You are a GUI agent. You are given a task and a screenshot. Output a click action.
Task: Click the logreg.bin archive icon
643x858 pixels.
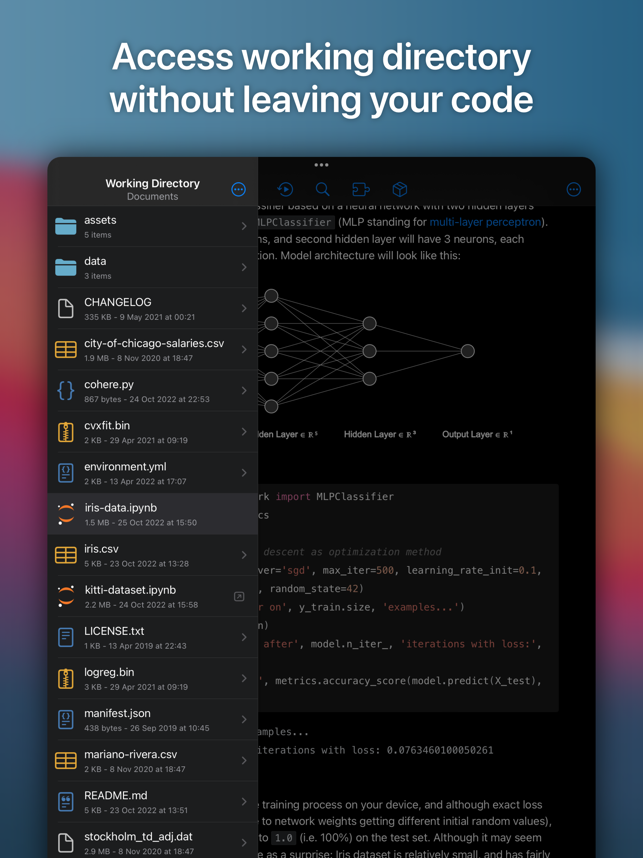pyautogui.click(x=66, y=679)
